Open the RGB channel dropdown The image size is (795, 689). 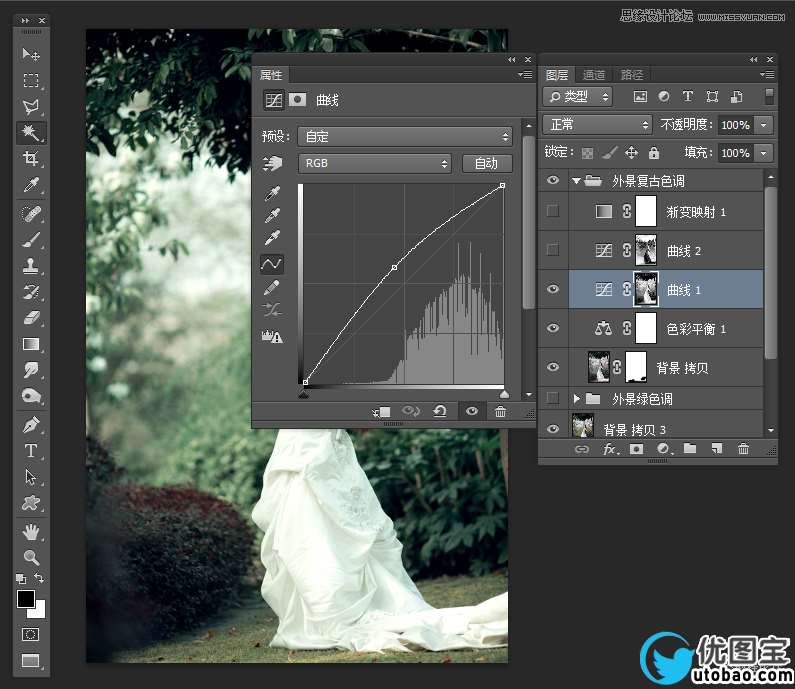point(375,163)
